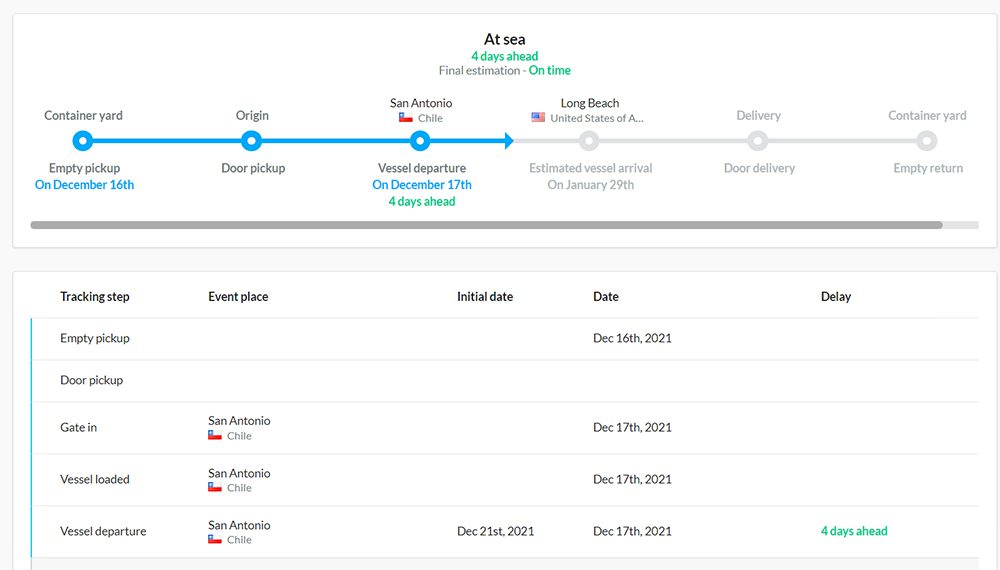
Task: Click the Chile flag under San Antonio timeline
Action: (406, 118)
